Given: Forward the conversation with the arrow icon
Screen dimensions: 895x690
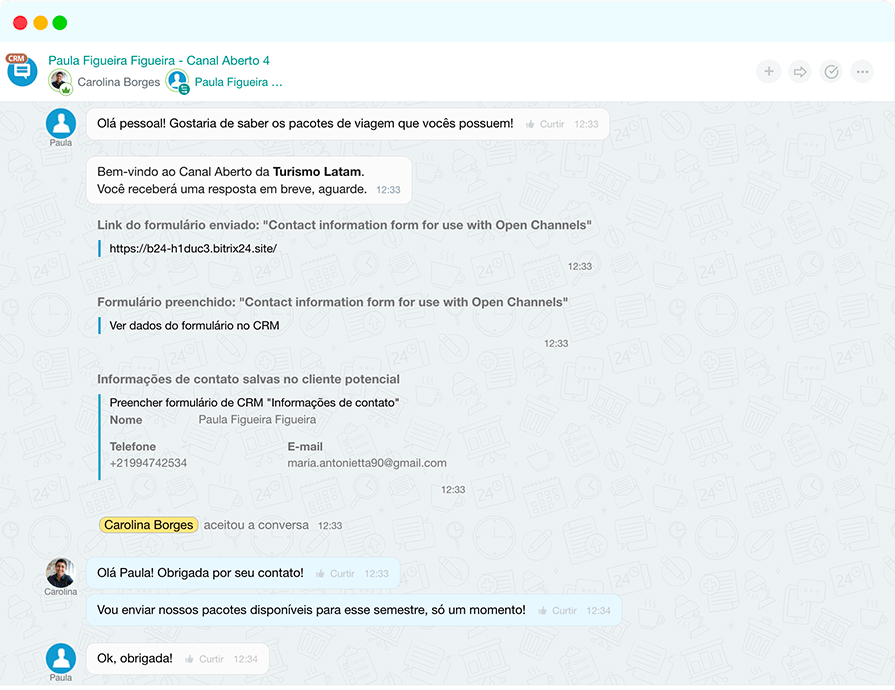Looking at the screenshot, I should (799, 71).
